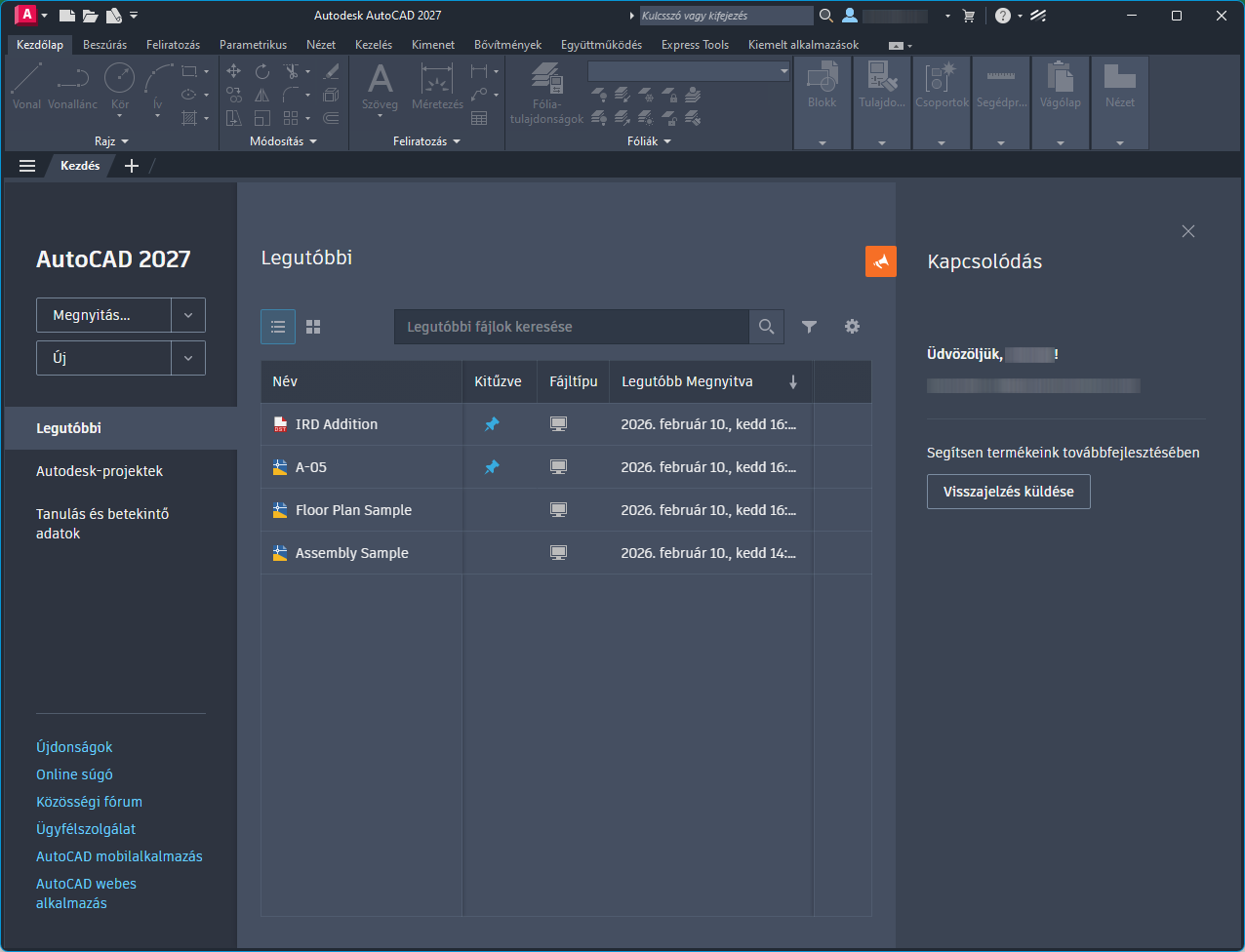Open the layer selection combo box

point(689,71)
